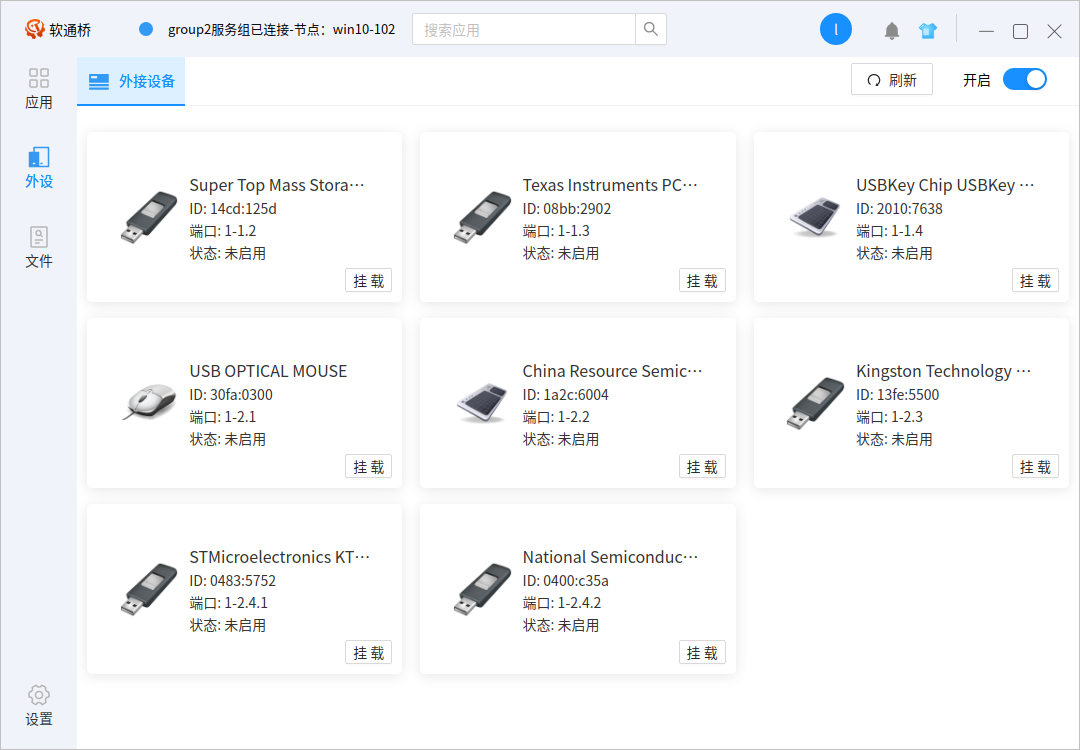Screen dimensions: 1080x750
Task: Open the notification bell
Action: (892, 31)
